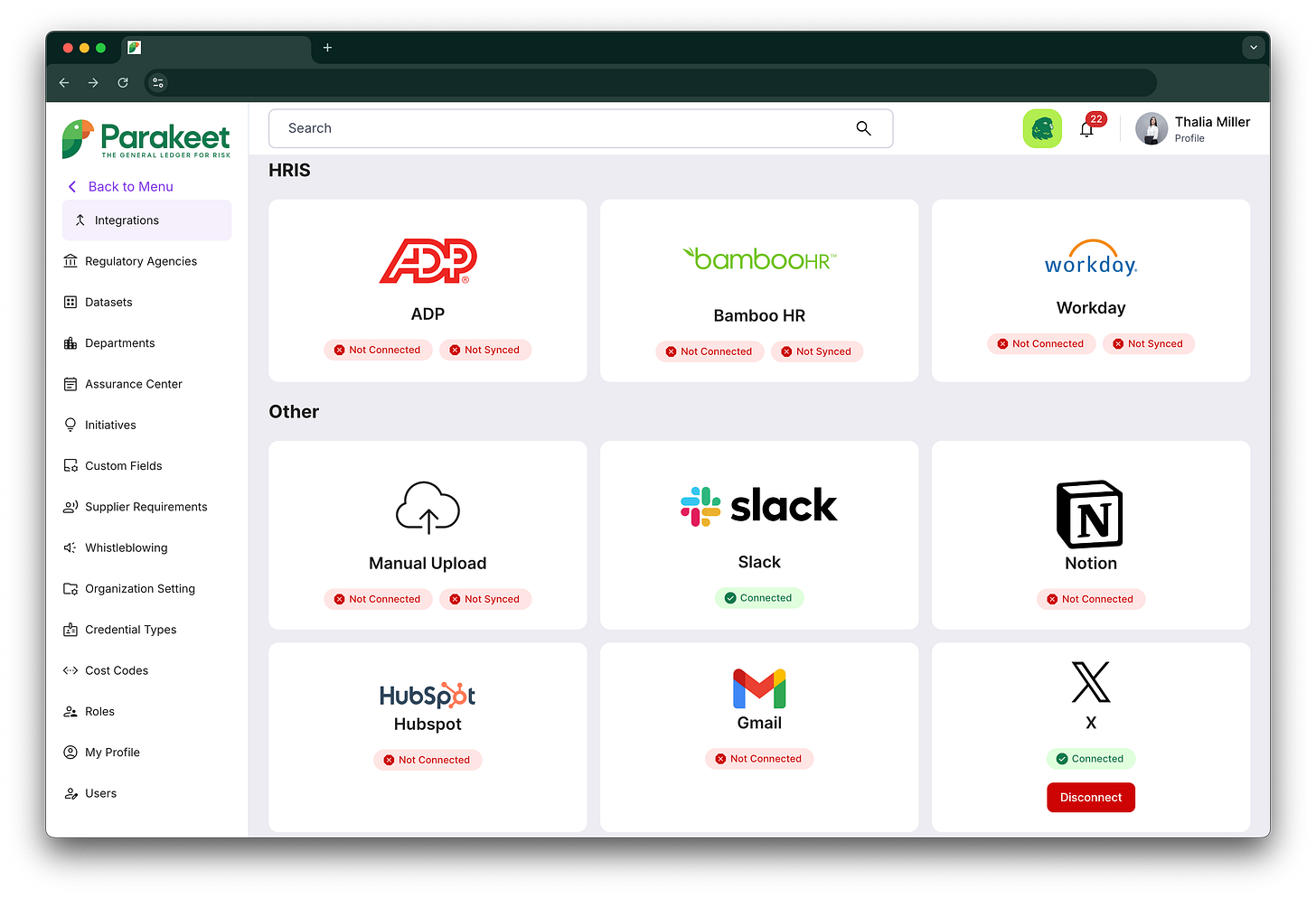
Task: Click the Datasets sidebar icon
Action: pyautogui.click(x=70, y=302)
